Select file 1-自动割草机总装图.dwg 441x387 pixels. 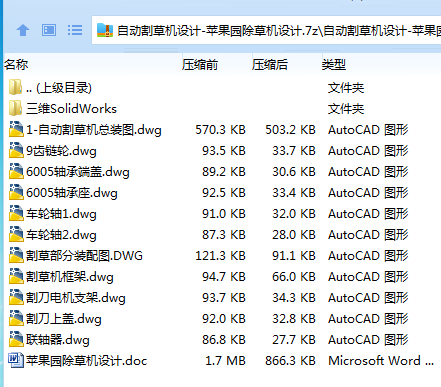point(94,130)
